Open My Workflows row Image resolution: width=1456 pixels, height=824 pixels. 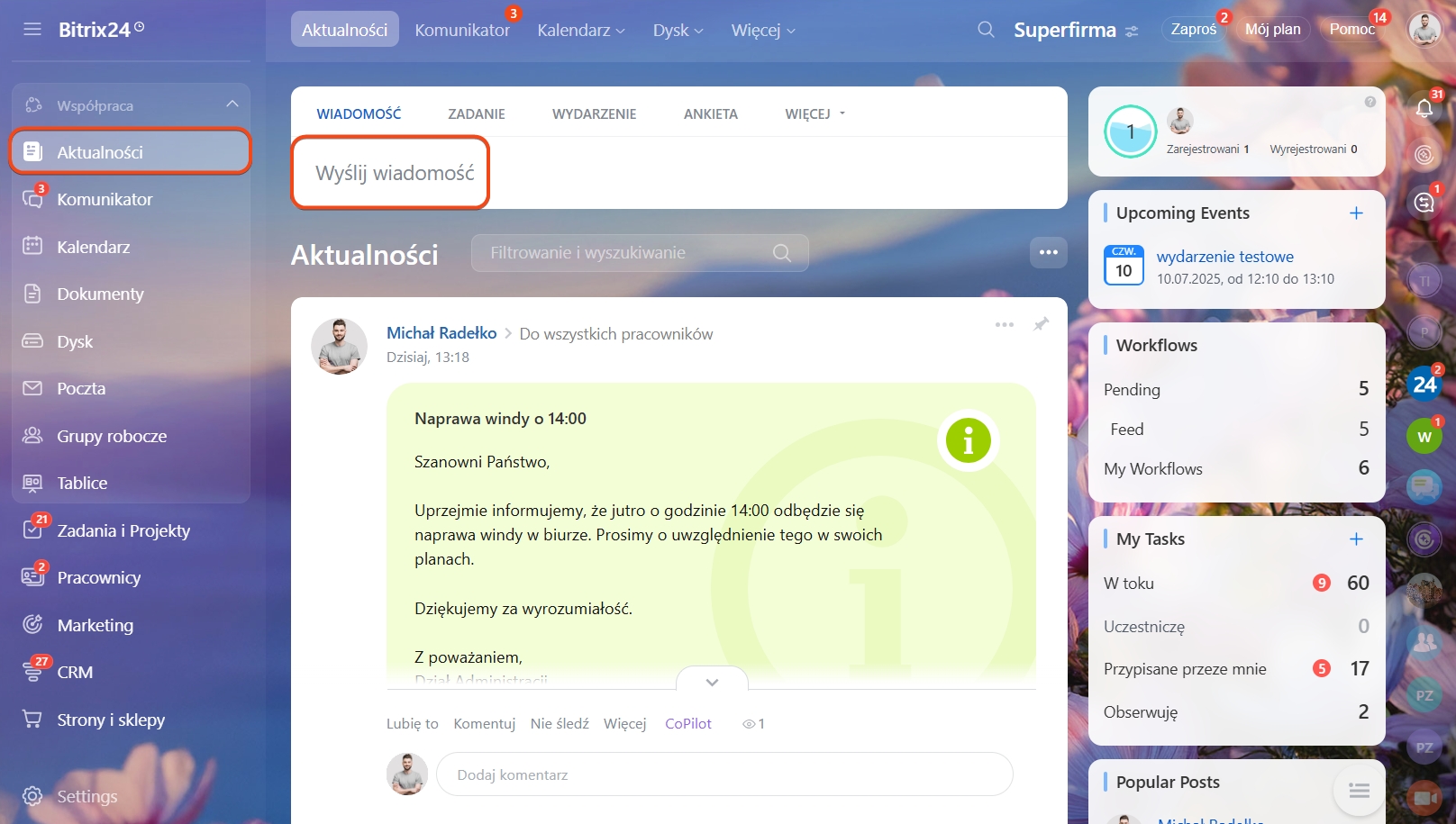click(x=1236, y=468)
